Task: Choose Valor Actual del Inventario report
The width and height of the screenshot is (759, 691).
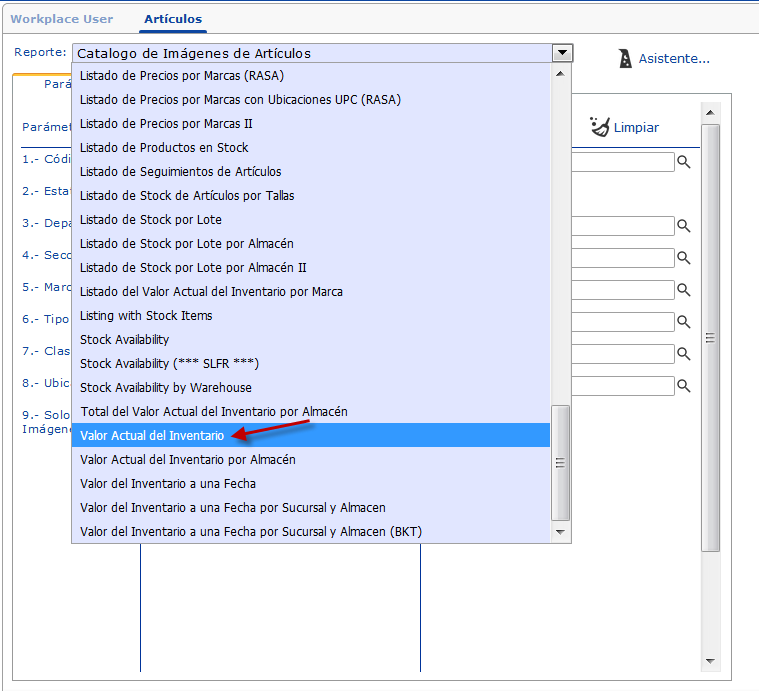Action: click(152, 436)
